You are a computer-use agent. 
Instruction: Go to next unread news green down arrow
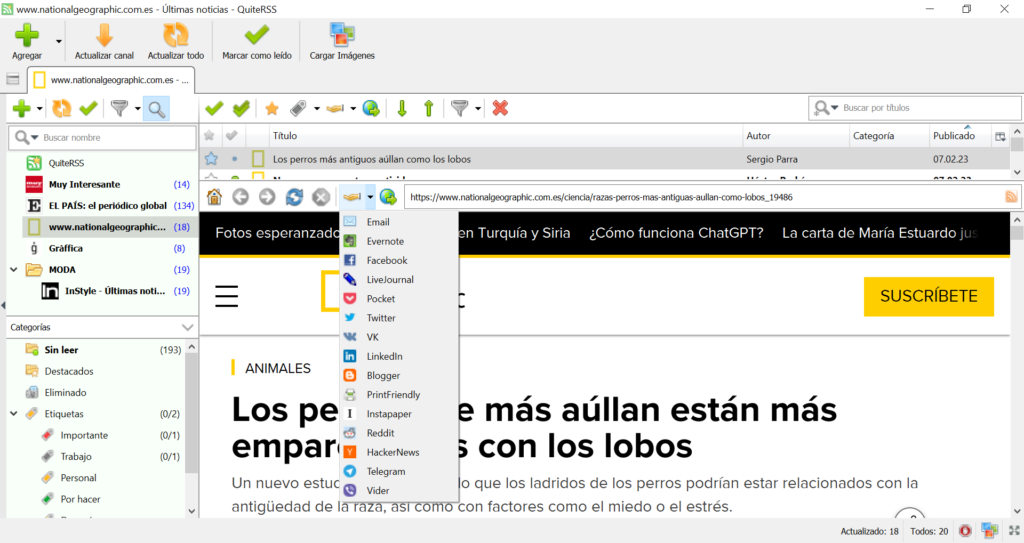(402, 108)
